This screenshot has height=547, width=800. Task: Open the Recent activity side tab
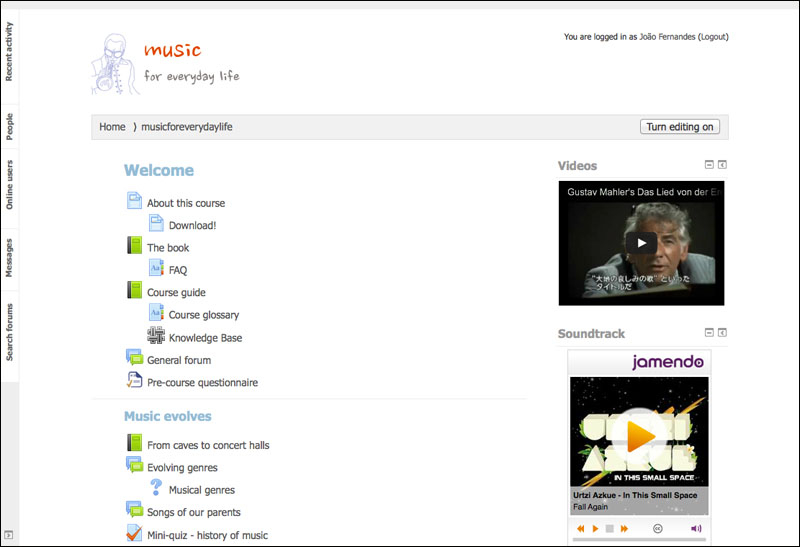(x=9, y=51)
